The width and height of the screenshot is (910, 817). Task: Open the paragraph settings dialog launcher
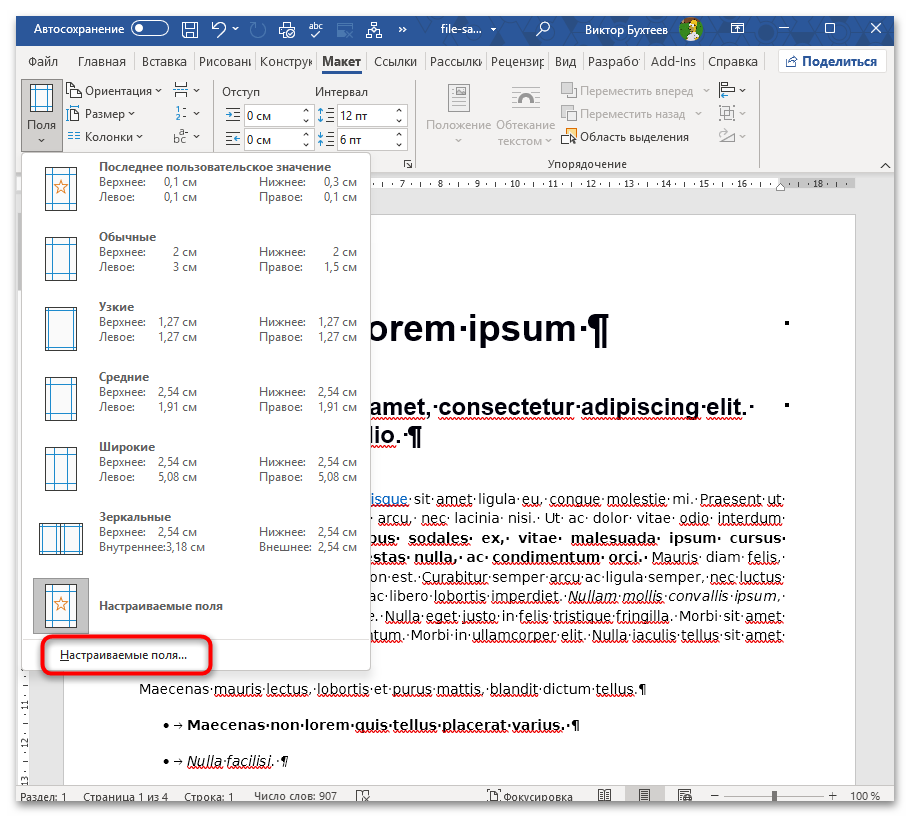pyautogui.click(x=408, y=164)
